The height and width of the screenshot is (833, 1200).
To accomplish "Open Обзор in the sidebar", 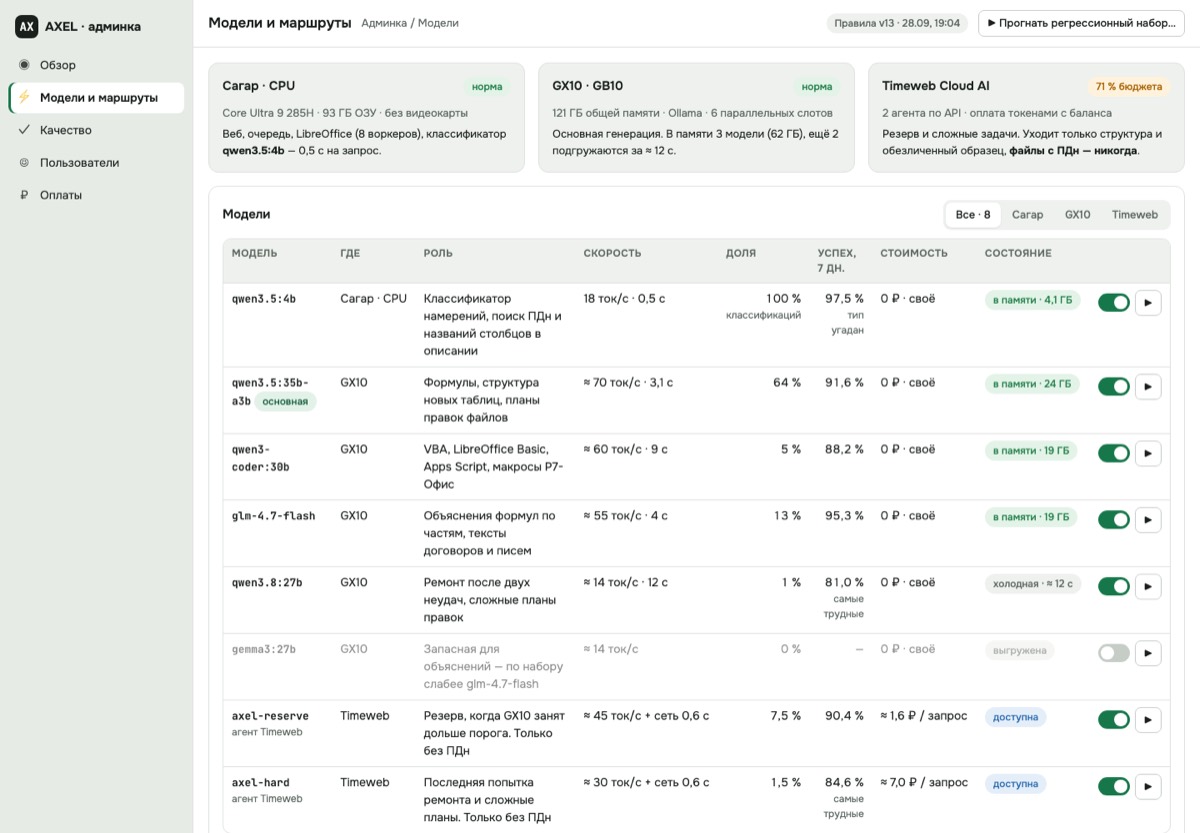I will (96, 65).
